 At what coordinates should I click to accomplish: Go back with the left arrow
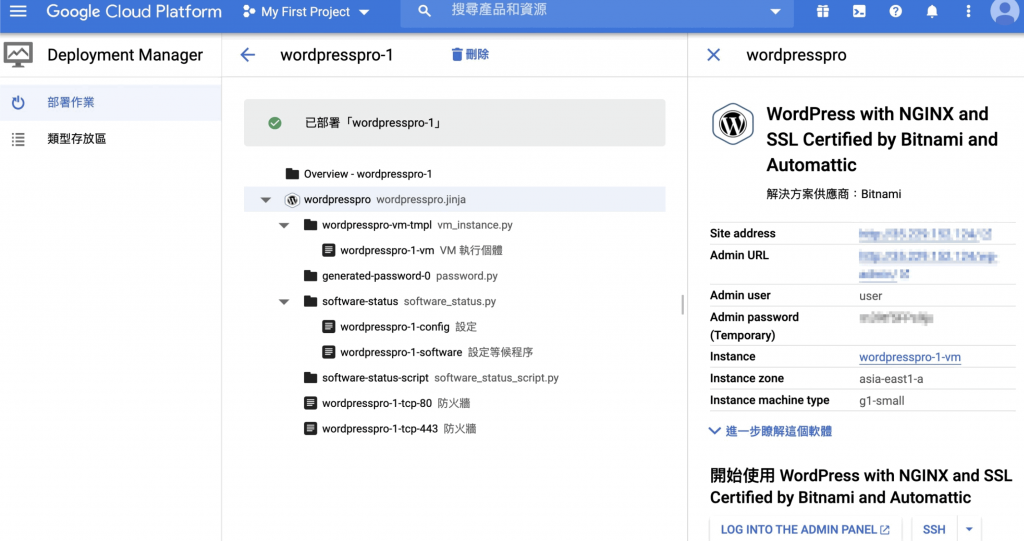(248, 55)
